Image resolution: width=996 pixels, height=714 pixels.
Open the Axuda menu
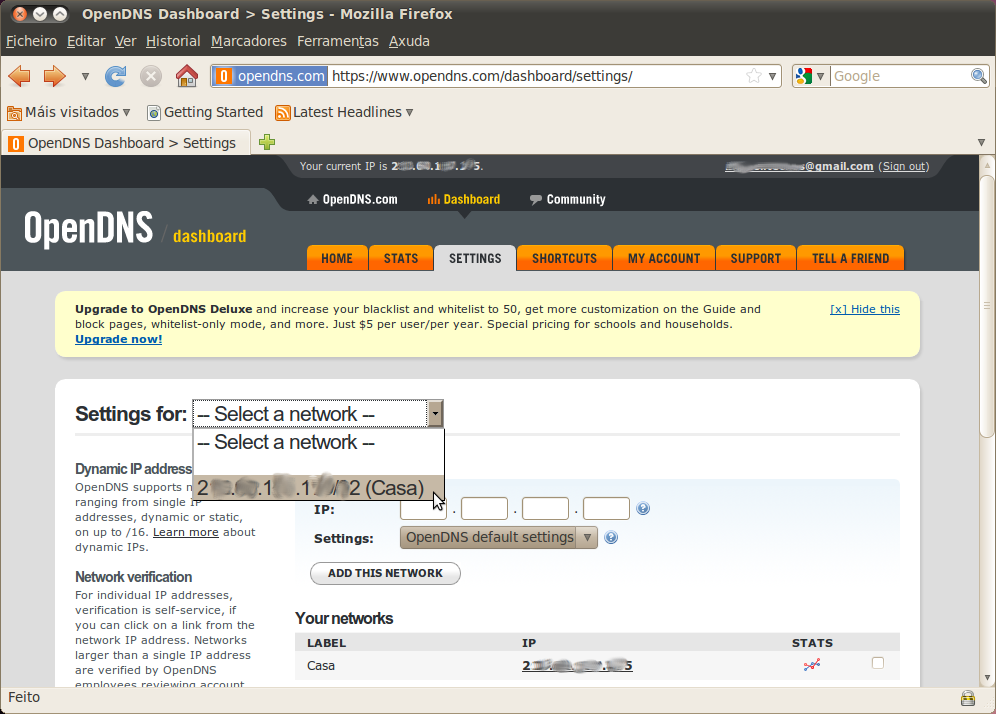(x=409, y=41)
